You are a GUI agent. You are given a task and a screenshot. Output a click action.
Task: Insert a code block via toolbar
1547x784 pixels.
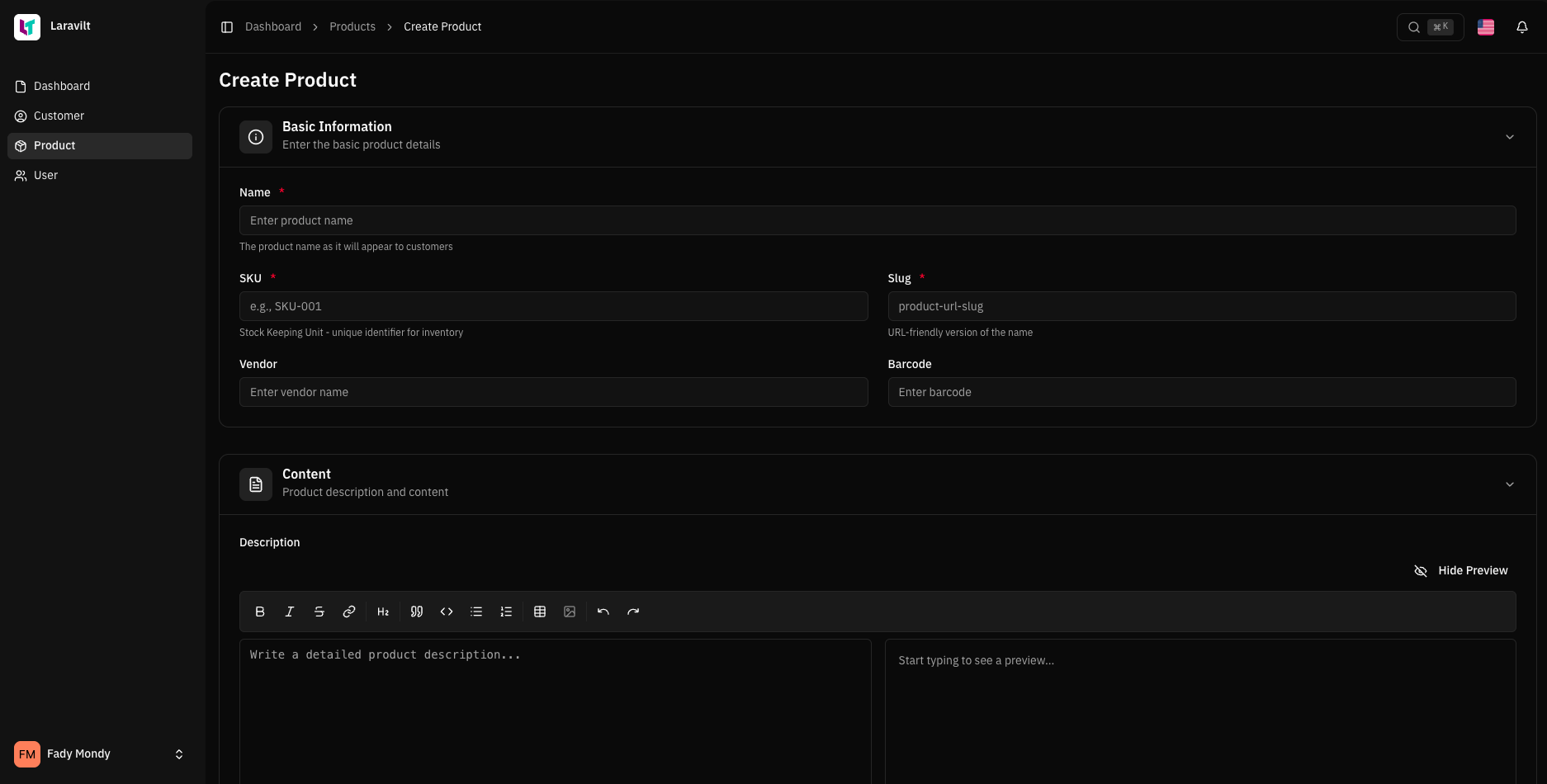point(447,612)
